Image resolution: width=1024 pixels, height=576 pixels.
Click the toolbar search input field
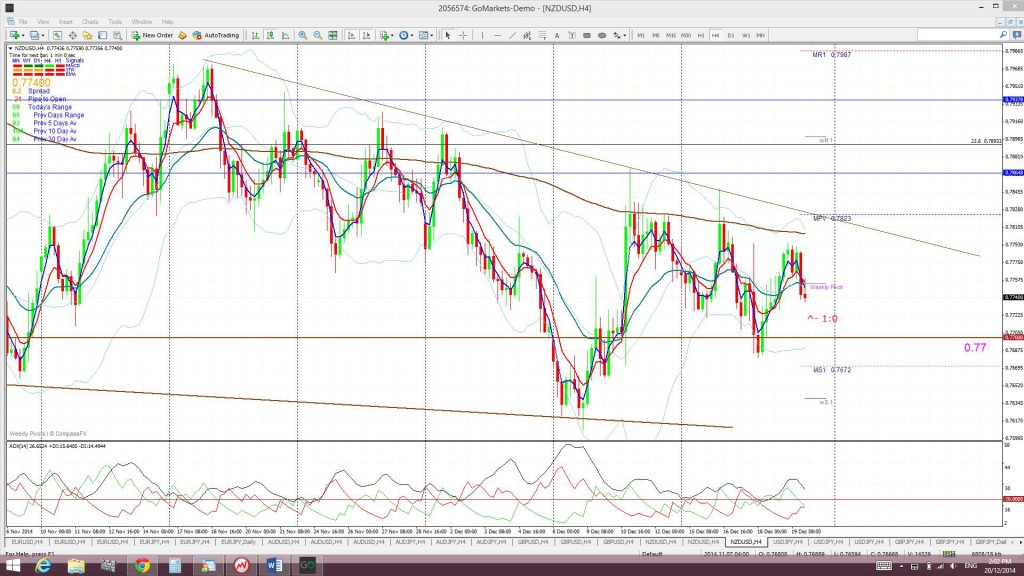(957, 35)
